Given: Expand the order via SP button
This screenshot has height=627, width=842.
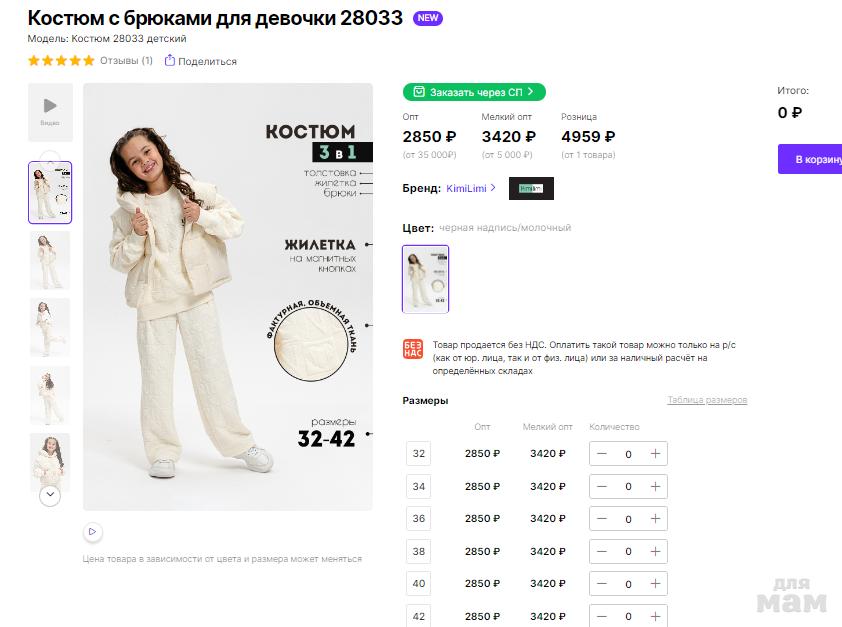Looking at the screenshot, I should [474, 92].
